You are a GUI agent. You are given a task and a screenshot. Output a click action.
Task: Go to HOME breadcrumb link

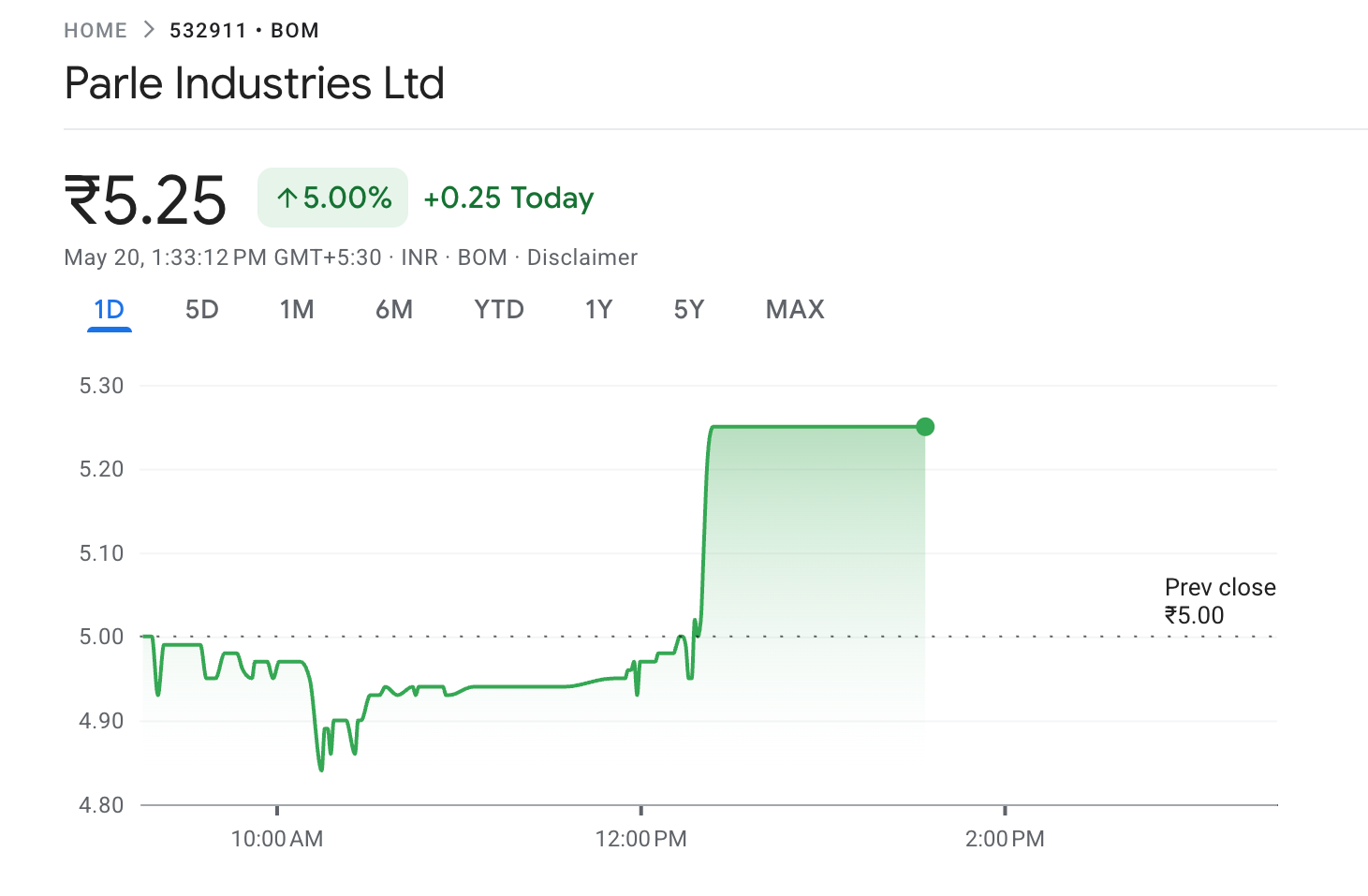(x=96, y=30)
